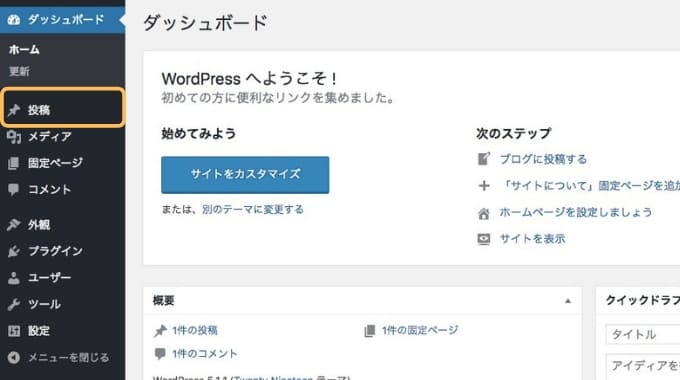This screenshot has width=680, height=380.
Task: Open the プラグイン menu
Action: click(x=62, y=251)
